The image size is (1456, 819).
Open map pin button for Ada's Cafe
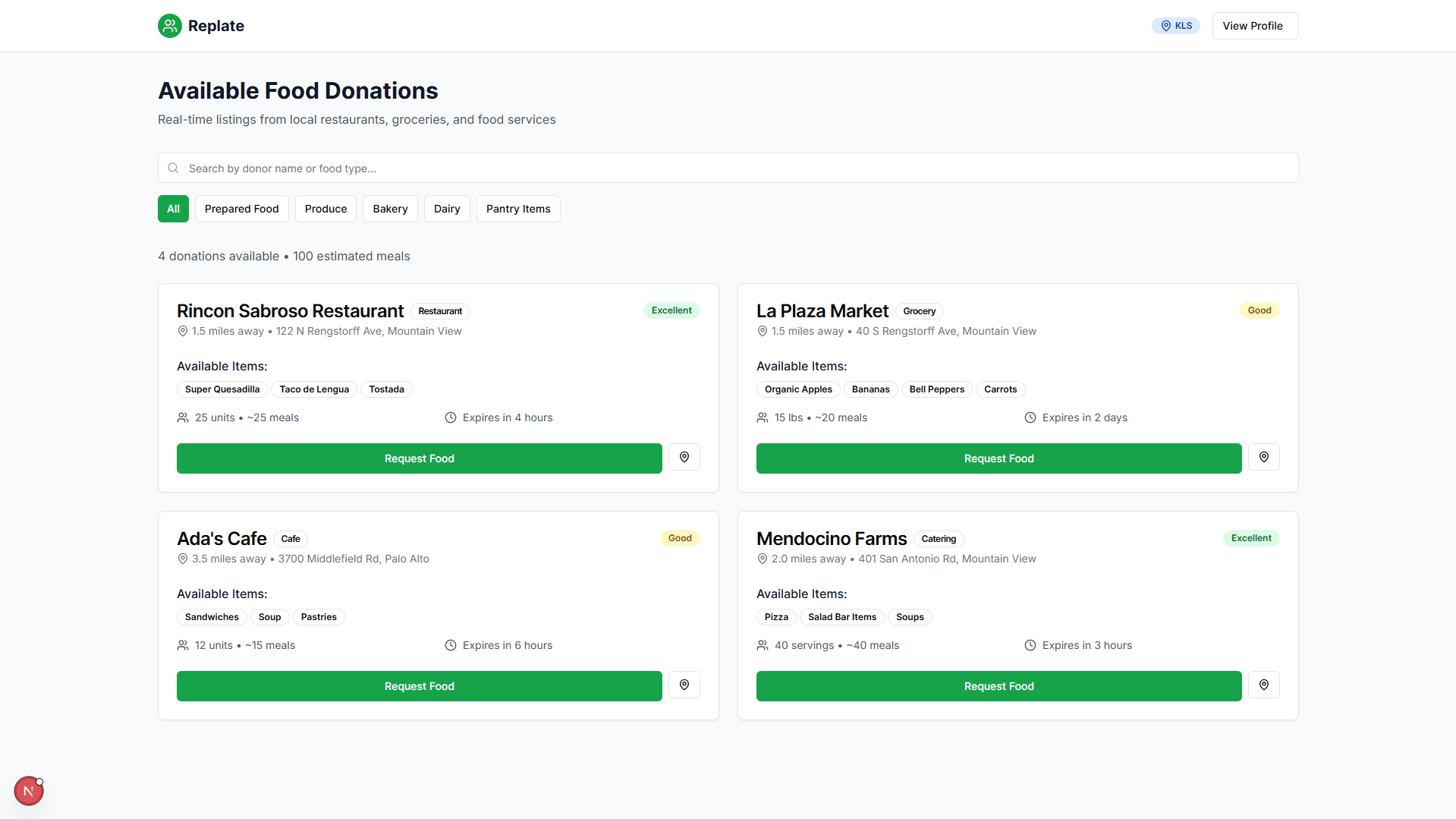click(684, 685)
